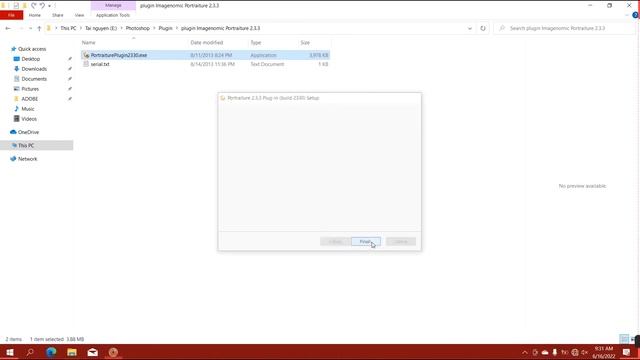Open Desktop in the navigation pane
Screen dimensions: 640x360
(x=31, y=59)
